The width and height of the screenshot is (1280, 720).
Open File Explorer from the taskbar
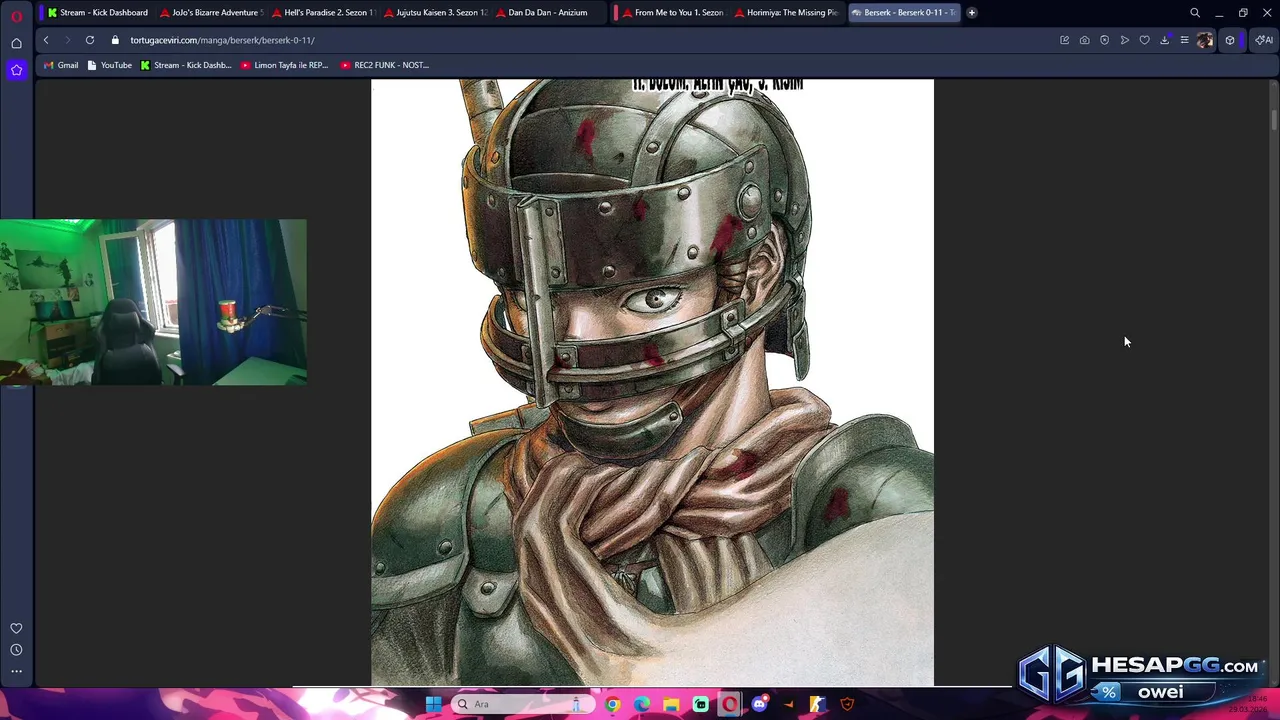[671, 704]
